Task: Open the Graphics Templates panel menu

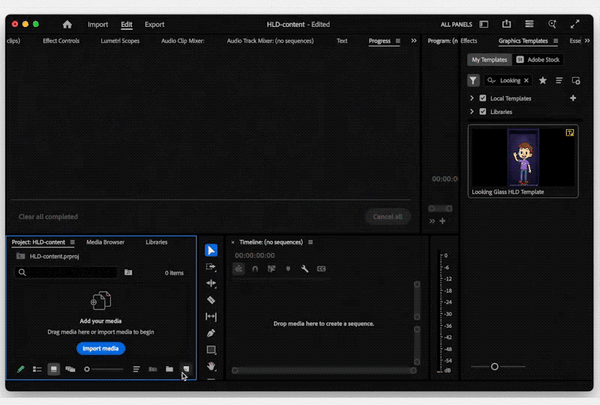Action: pos(556,41)
